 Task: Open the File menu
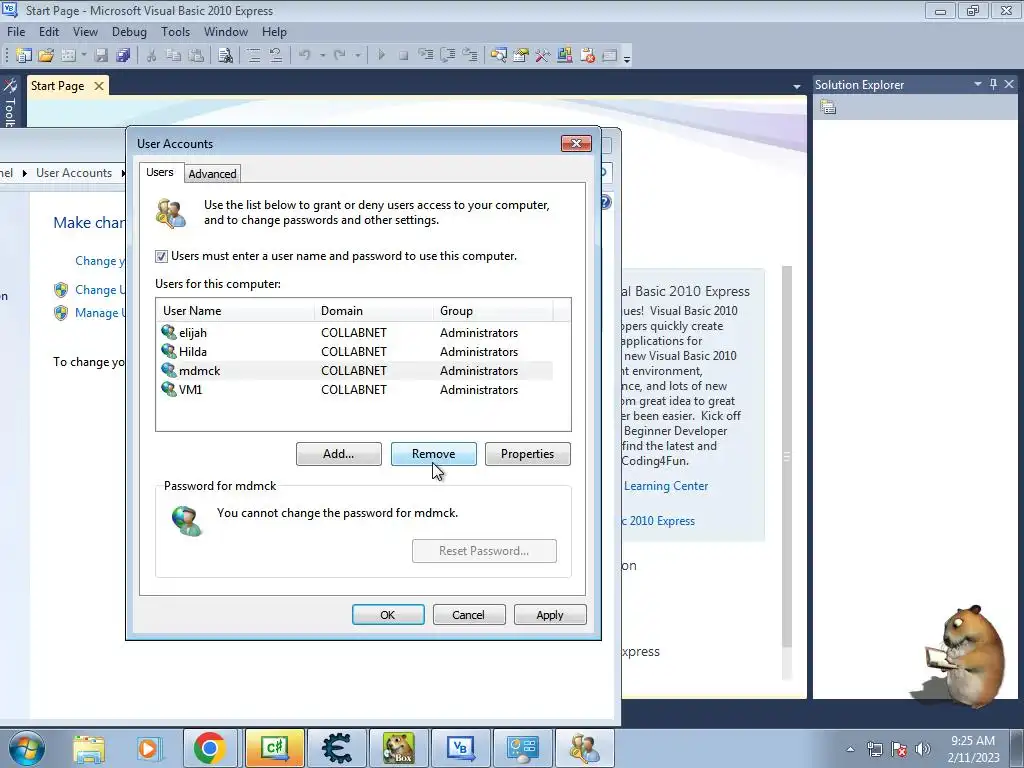point(16,31)
